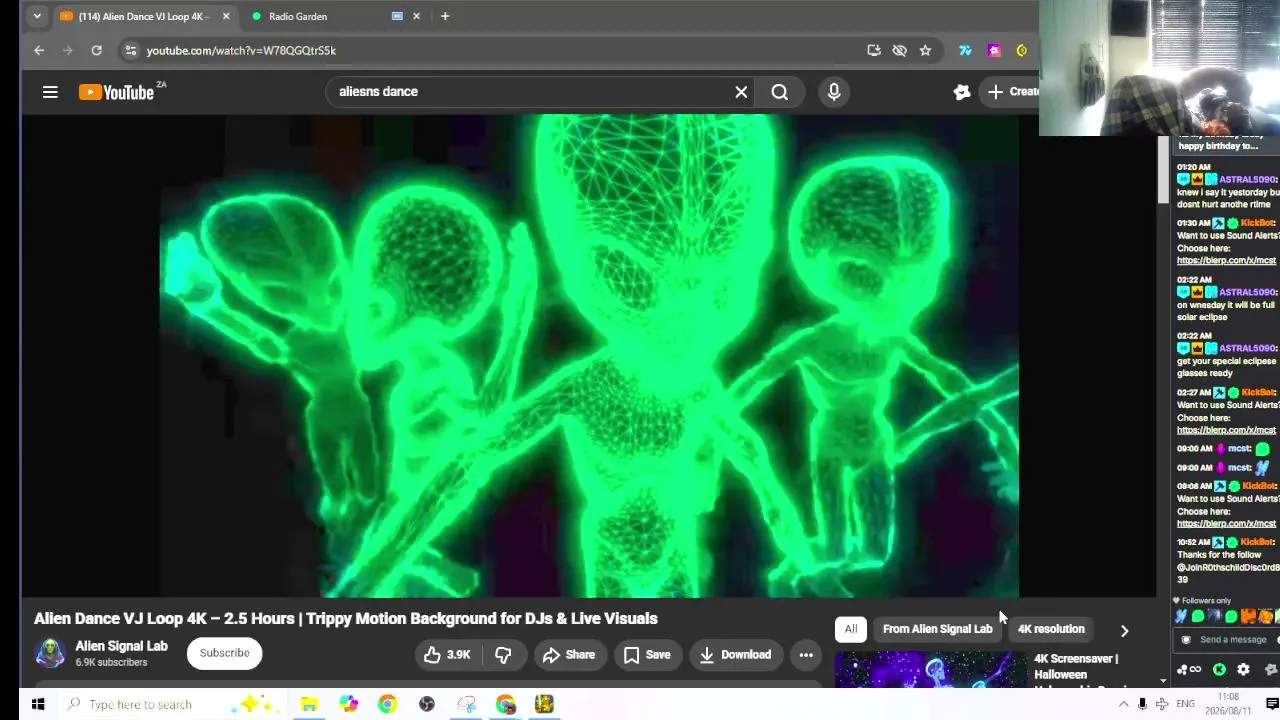Click the green Kick icon below chat
1280x720 pixels.
[x=1219, y=670]
